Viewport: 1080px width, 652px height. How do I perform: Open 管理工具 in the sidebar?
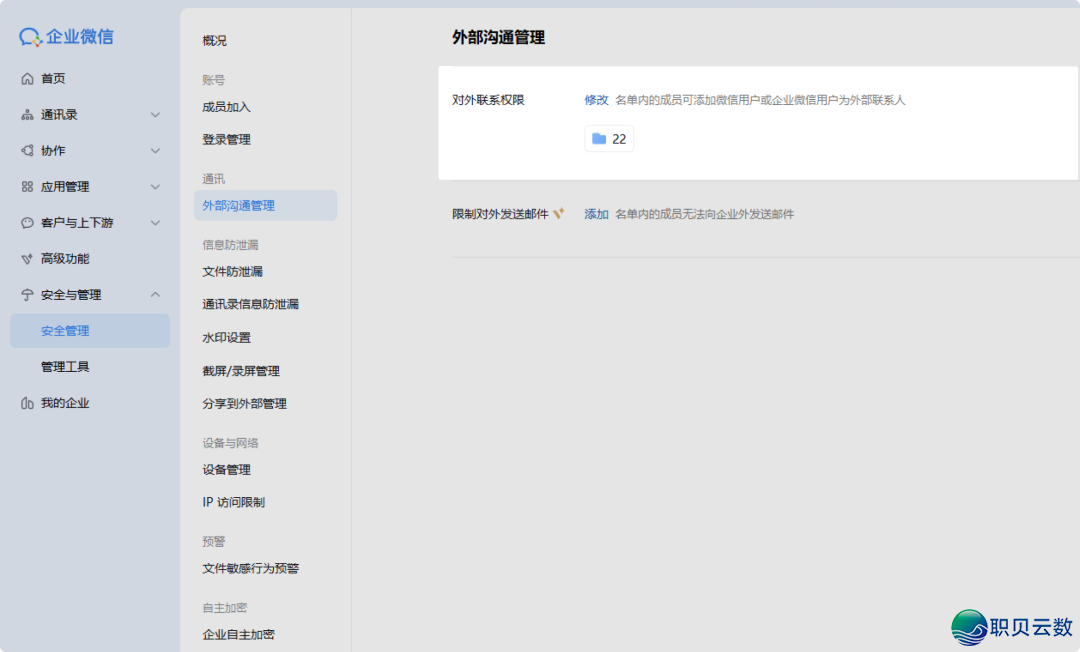tap(65, 367)
